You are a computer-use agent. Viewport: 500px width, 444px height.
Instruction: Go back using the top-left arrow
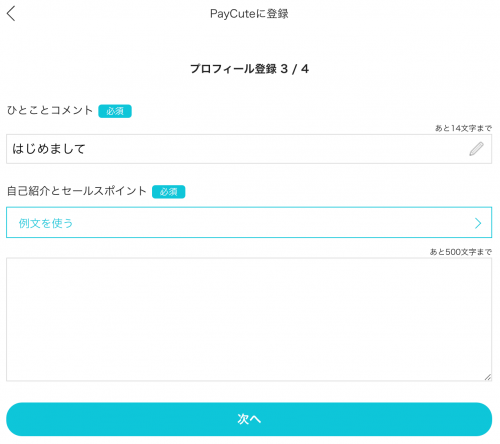pyautogui.click(x=11, y=14)
